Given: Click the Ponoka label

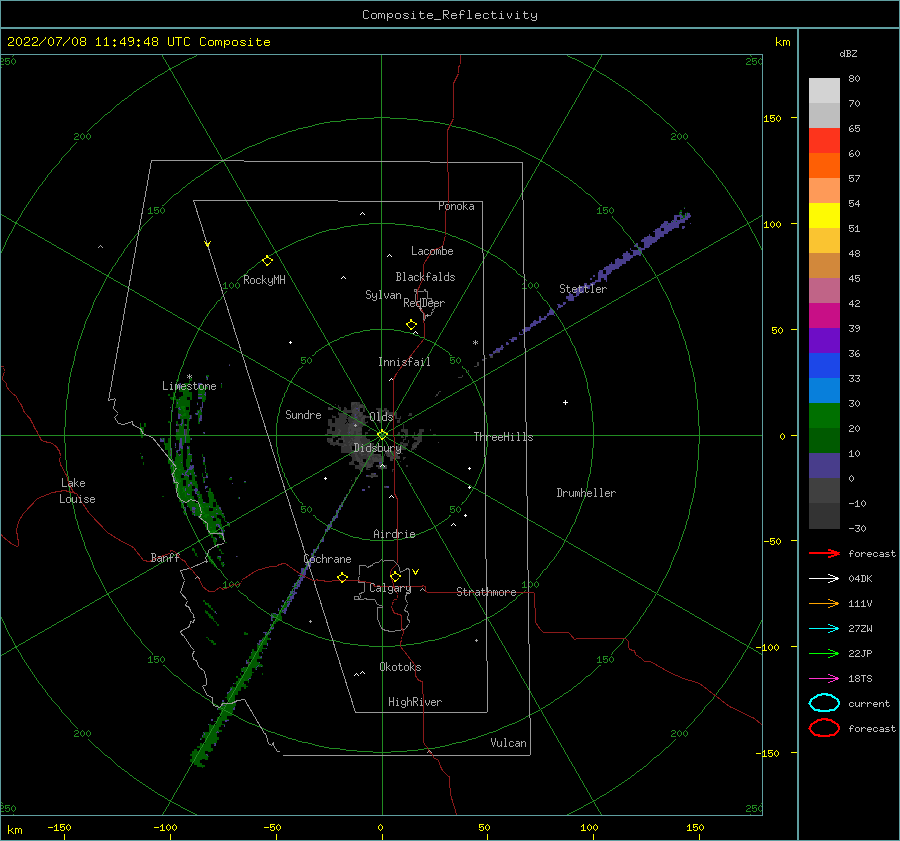Looking at the screenshot, I should tap(456, 207).
